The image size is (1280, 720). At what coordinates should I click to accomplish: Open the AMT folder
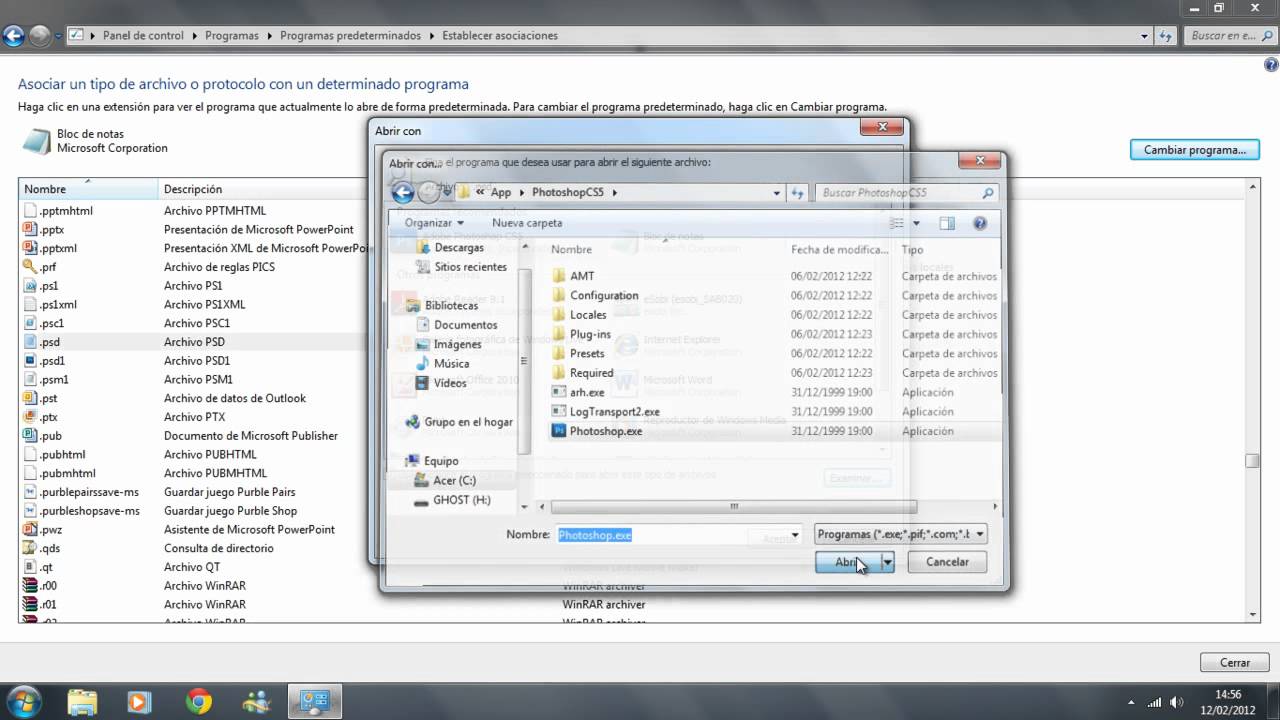[582, 276]
